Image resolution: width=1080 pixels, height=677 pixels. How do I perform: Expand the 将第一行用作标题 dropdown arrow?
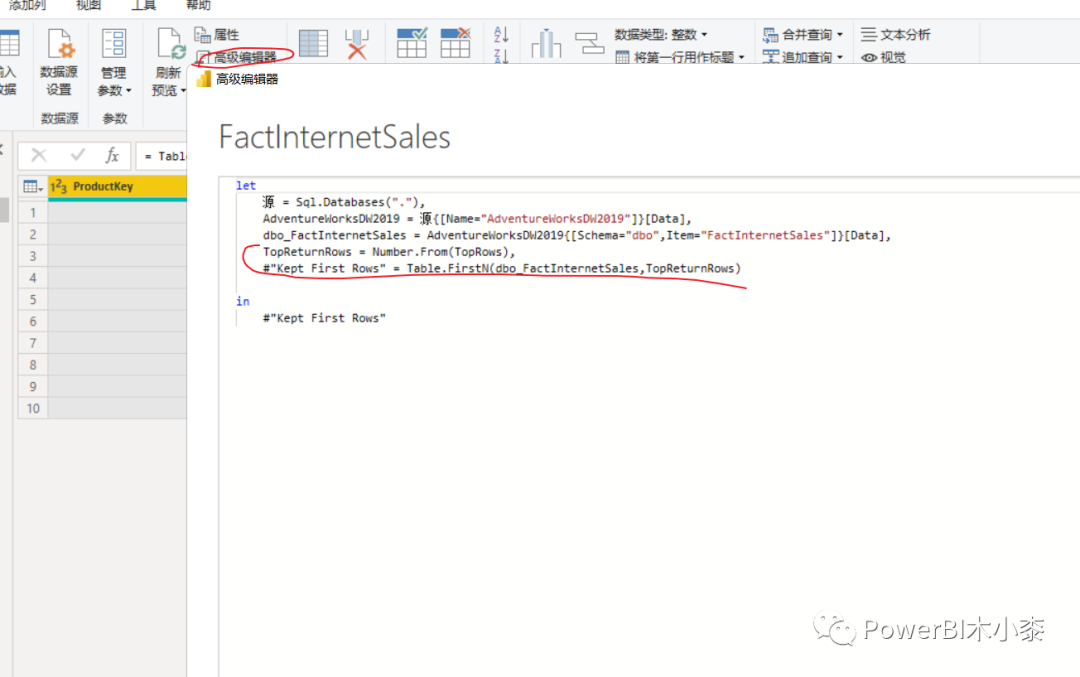(741, 57)
